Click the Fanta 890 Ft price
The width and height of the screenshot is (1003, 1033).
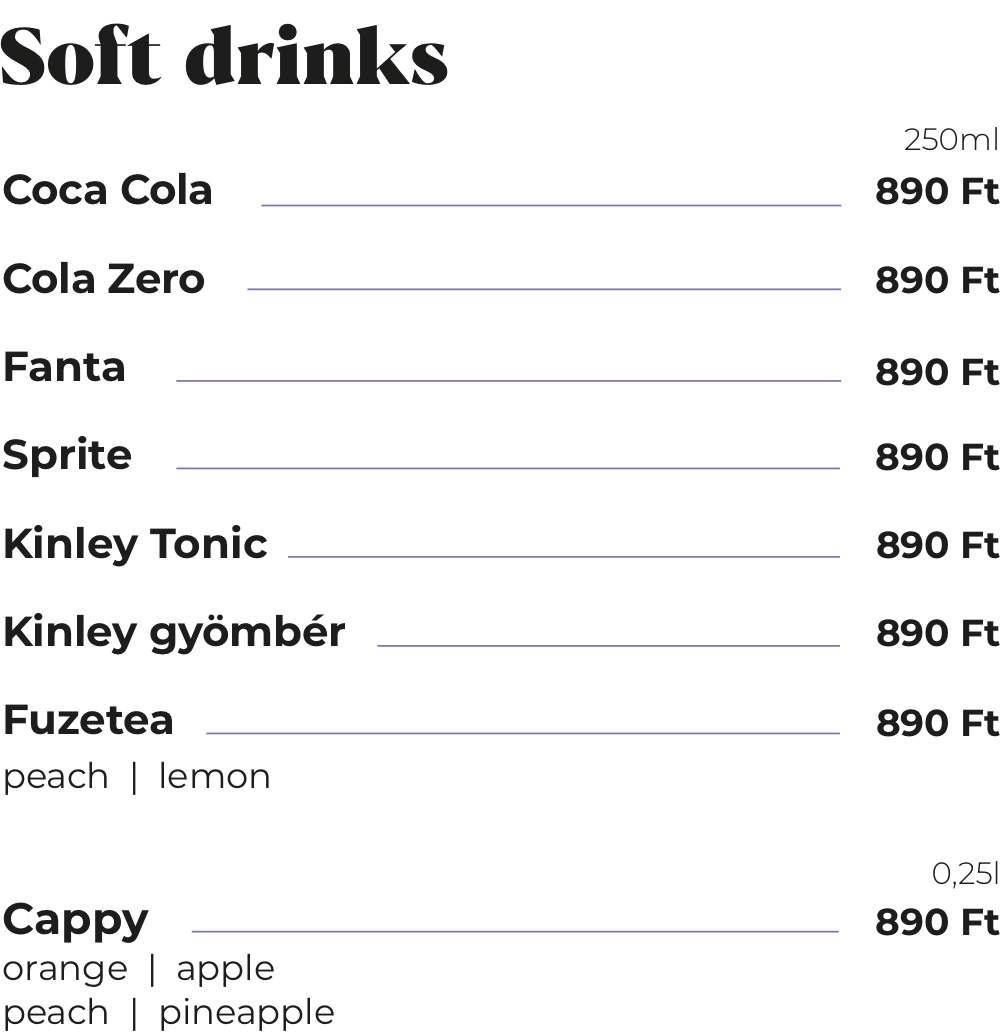[x=937, y=372]
